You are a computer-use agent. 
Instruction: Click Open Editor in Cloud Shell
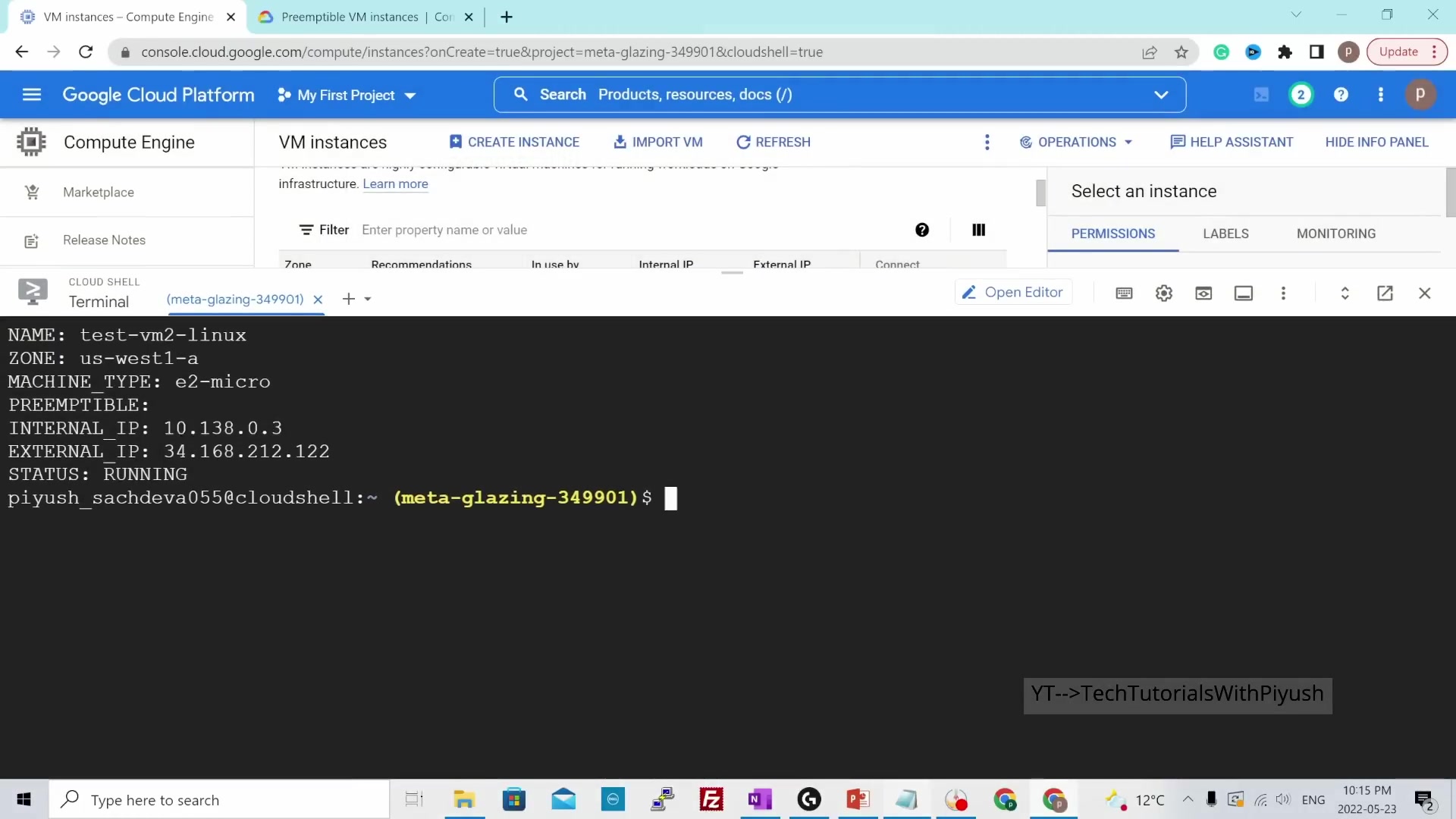coord(1013,293)
